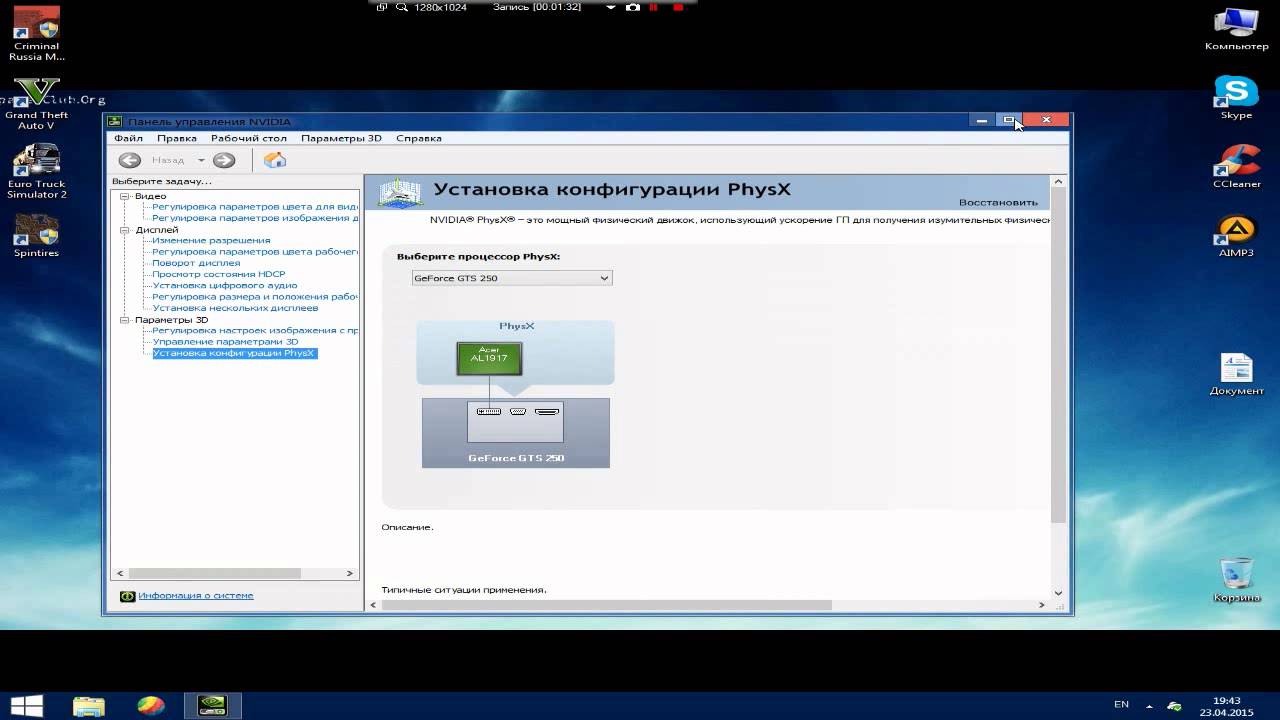
Task: Pause the recording with red pause icon
Action: click(654, 7)
